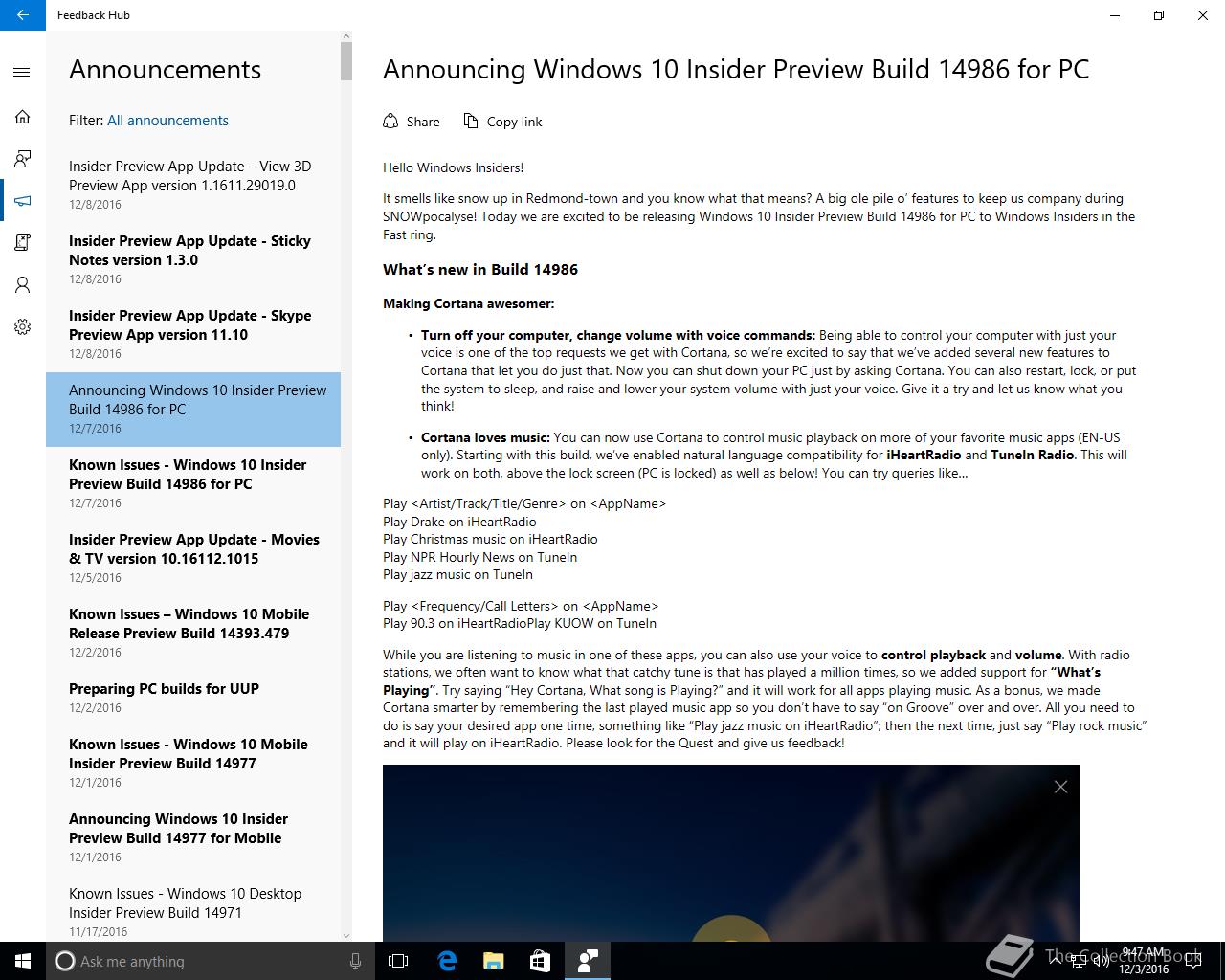1225x980 pixels.
Task: Open View 3D Preview App update announcement
Action: (193, 186)
